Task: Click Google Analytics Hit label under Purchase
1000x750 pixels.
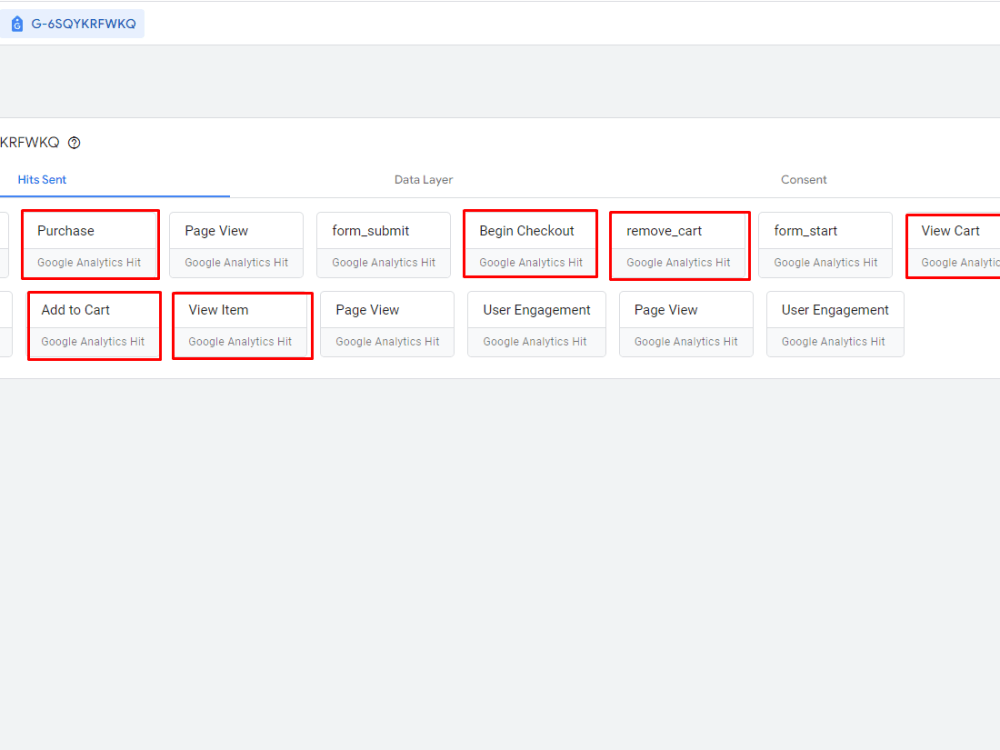Action: click(90, 262)
